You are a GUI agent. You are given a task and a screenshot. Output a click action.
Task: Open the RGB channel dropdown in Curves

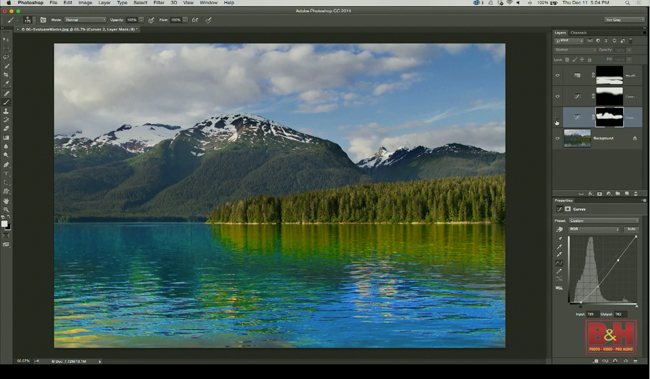(594, 229)
